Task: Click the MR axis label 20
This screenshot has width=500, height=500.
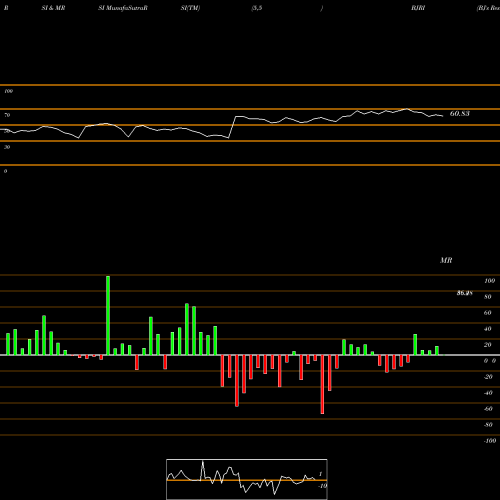Action: 488,345
